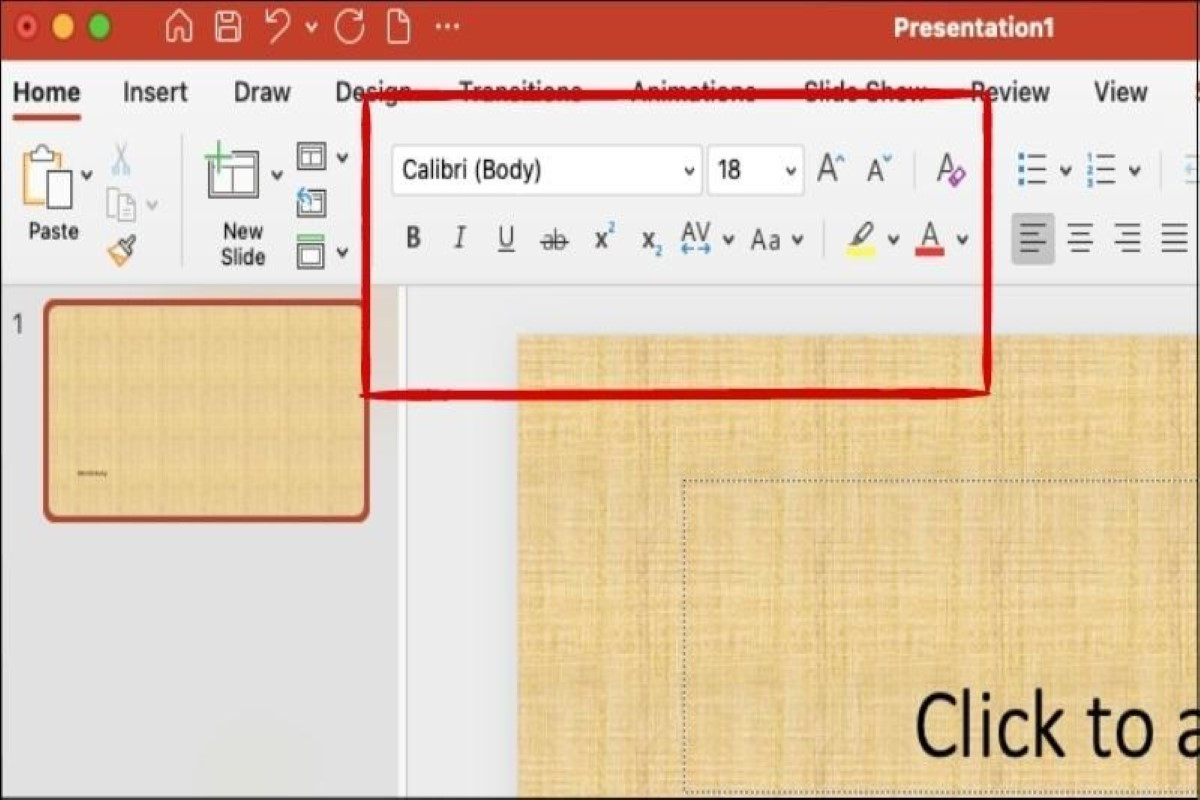1200x800 pixels.
Task: Open the Change Case dropdown arrow
Action: [797, 240]
